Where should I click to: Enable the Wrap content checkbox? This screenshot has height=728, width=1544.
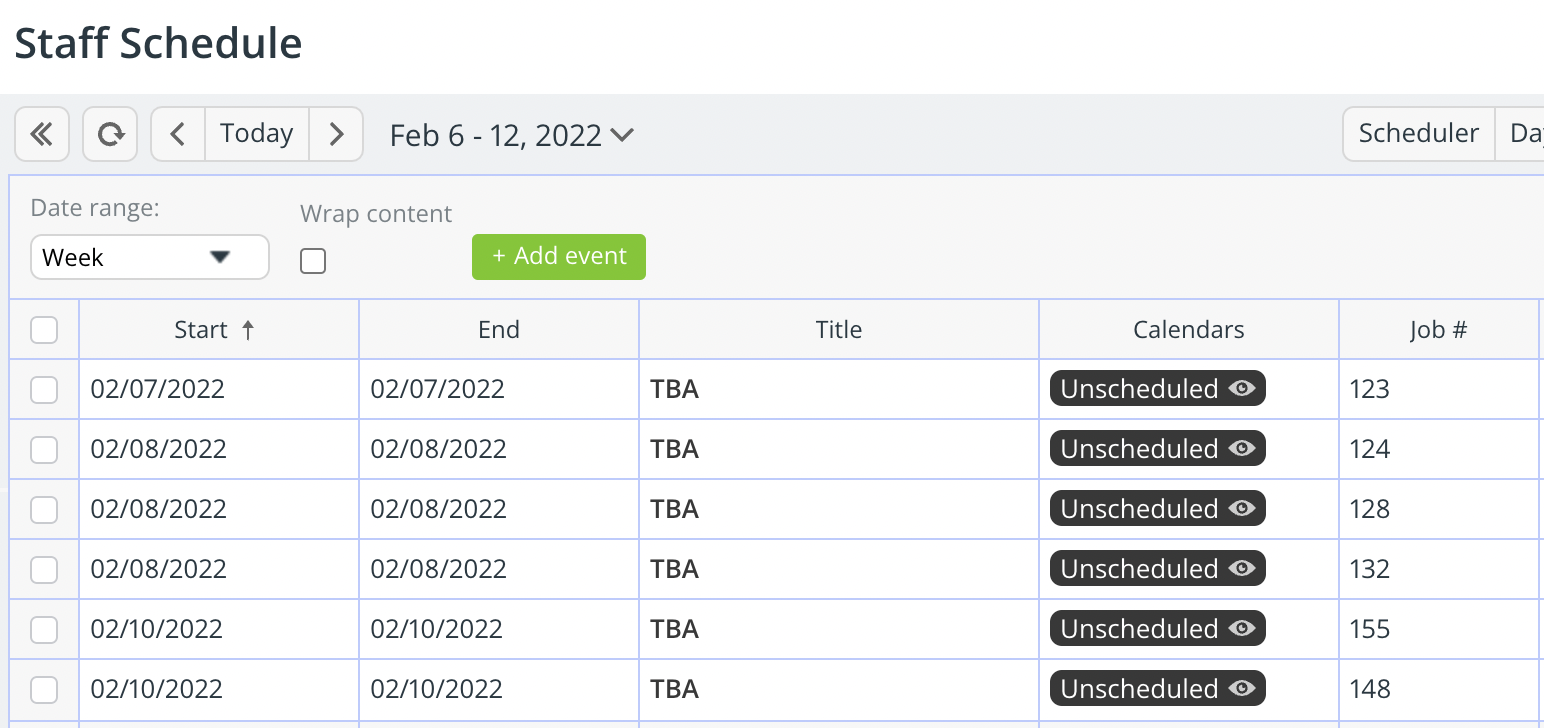(x=313, y=261)
